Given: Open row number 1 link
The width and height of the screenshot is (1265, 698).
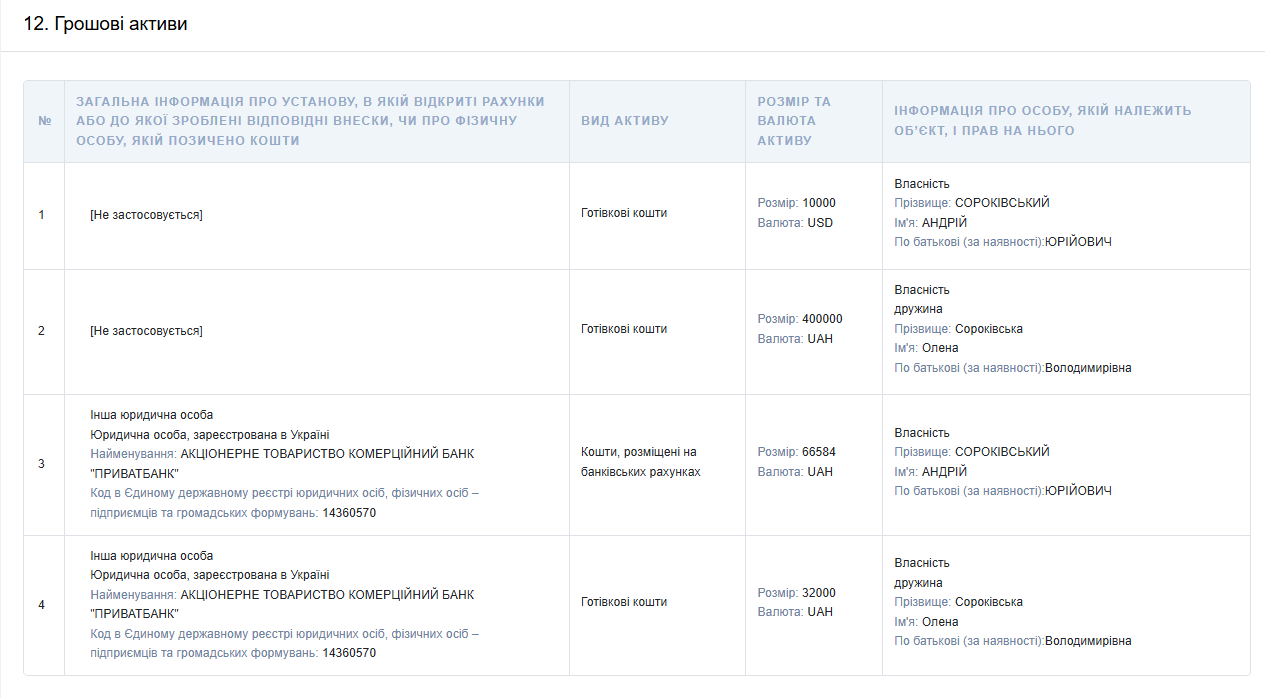Looking at the screenshot, I should (x=41, y=215).
